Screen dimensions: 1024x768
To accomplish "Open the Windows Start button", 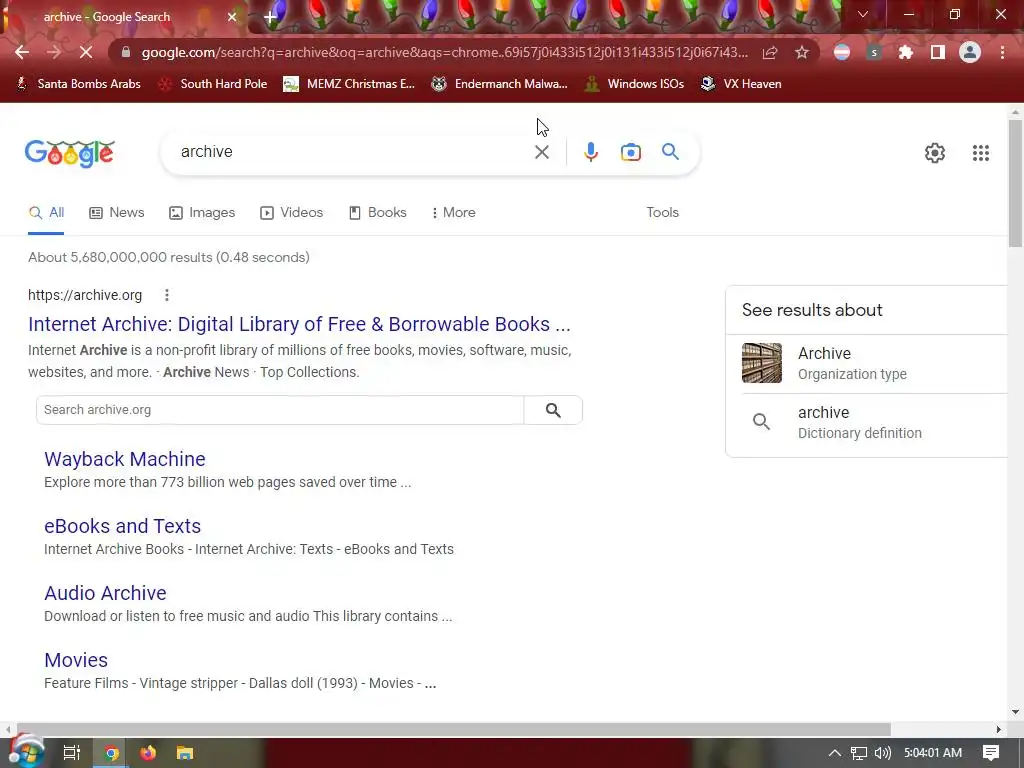I will [26, 752].
